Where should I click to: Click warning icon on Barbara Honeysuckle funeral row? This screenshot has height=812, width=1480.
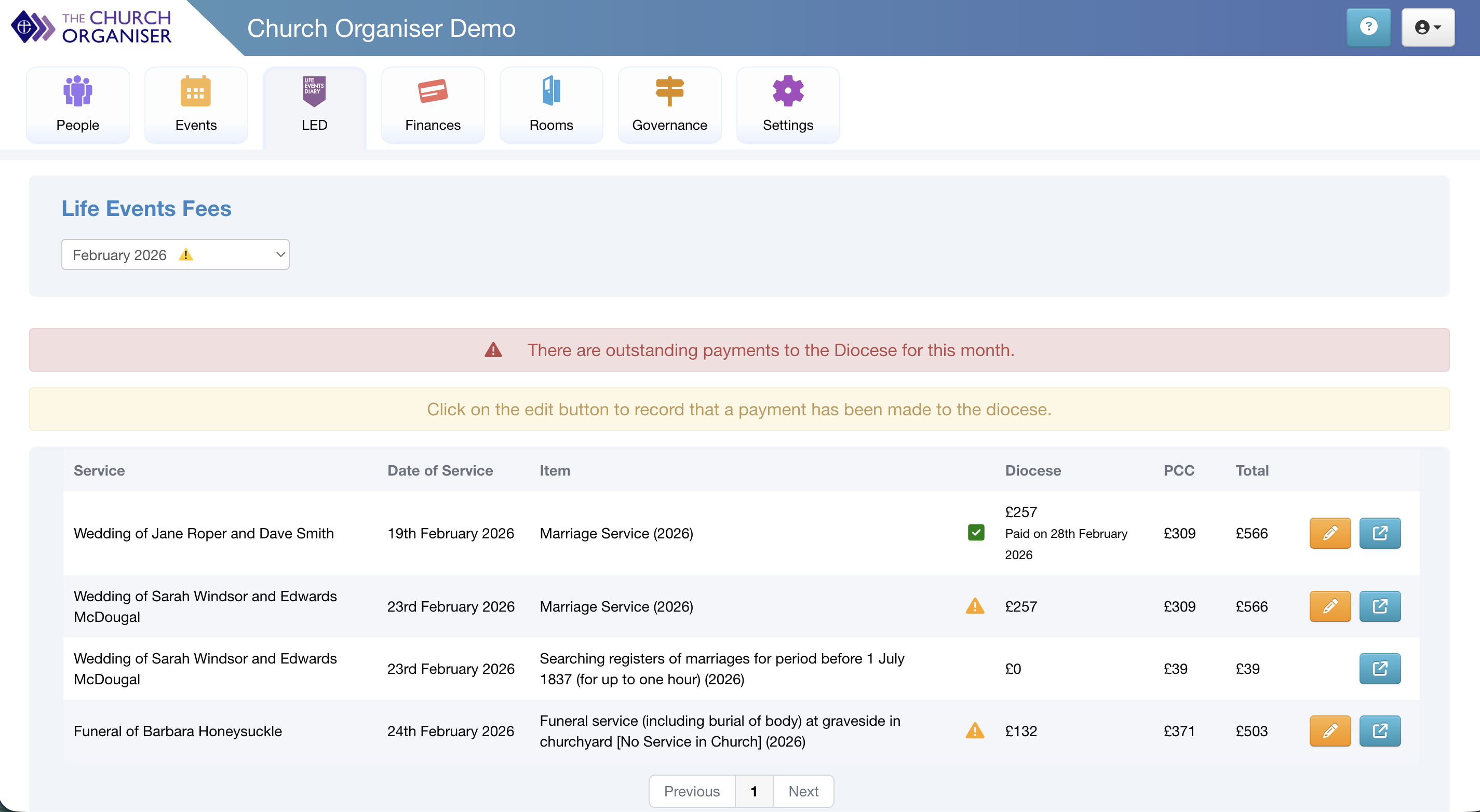click(974, 730)
